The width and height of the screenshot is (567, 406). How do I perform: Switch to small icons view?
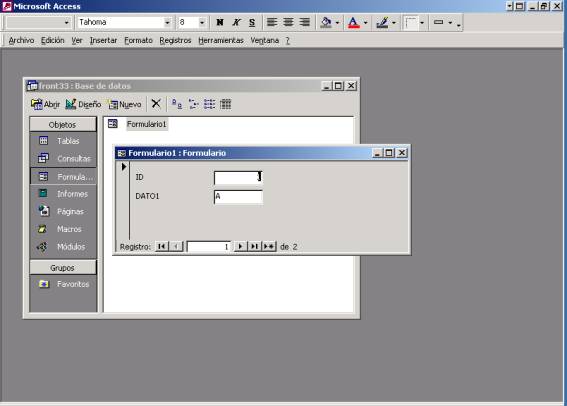point(193,104)
